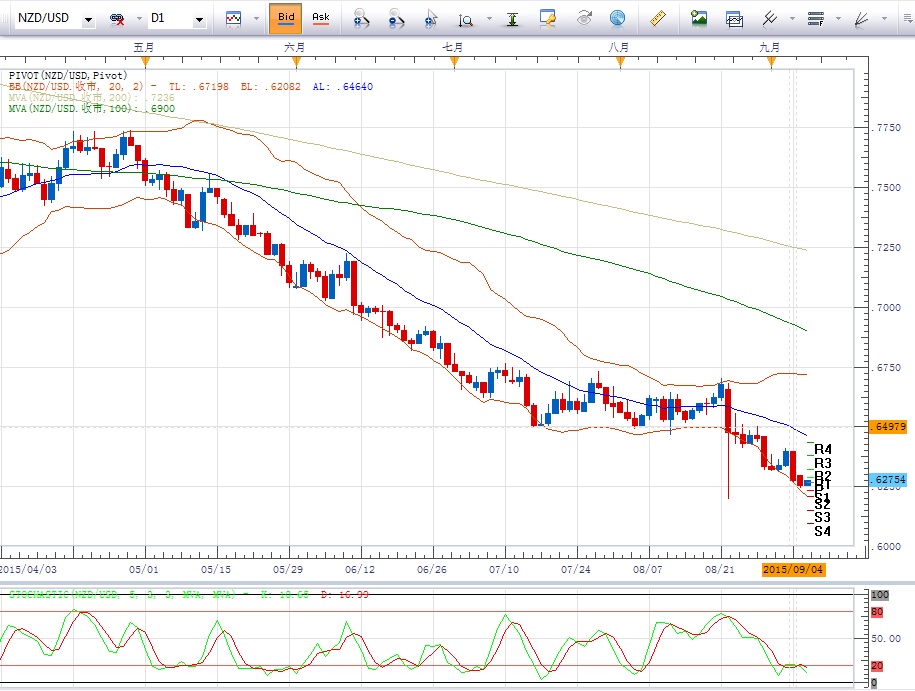
Task: Click the .6750 price axis label
Action: point(886,368)
